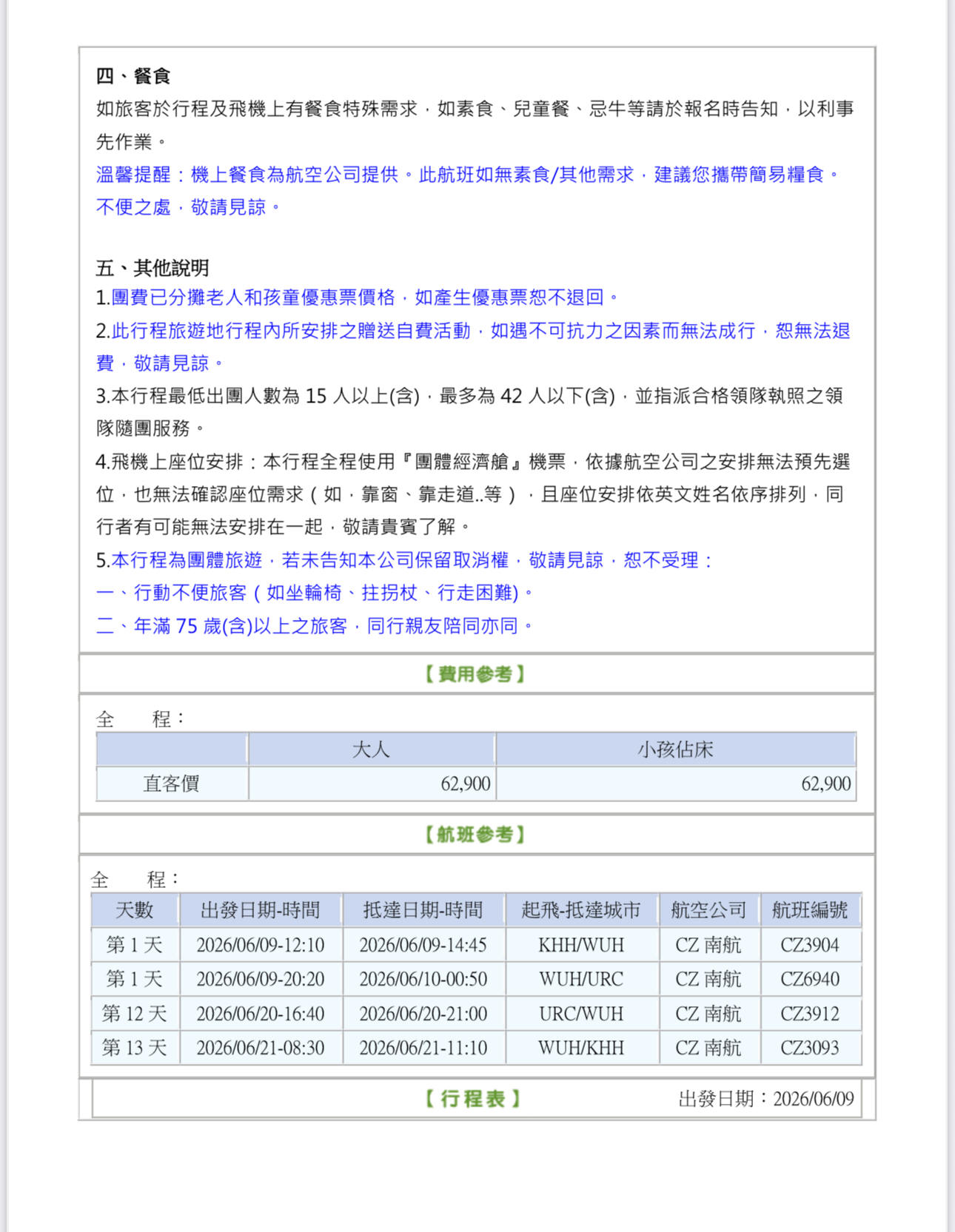Click the 【航班參考】 section header
Screen dimensions: 955x1232
475,835
